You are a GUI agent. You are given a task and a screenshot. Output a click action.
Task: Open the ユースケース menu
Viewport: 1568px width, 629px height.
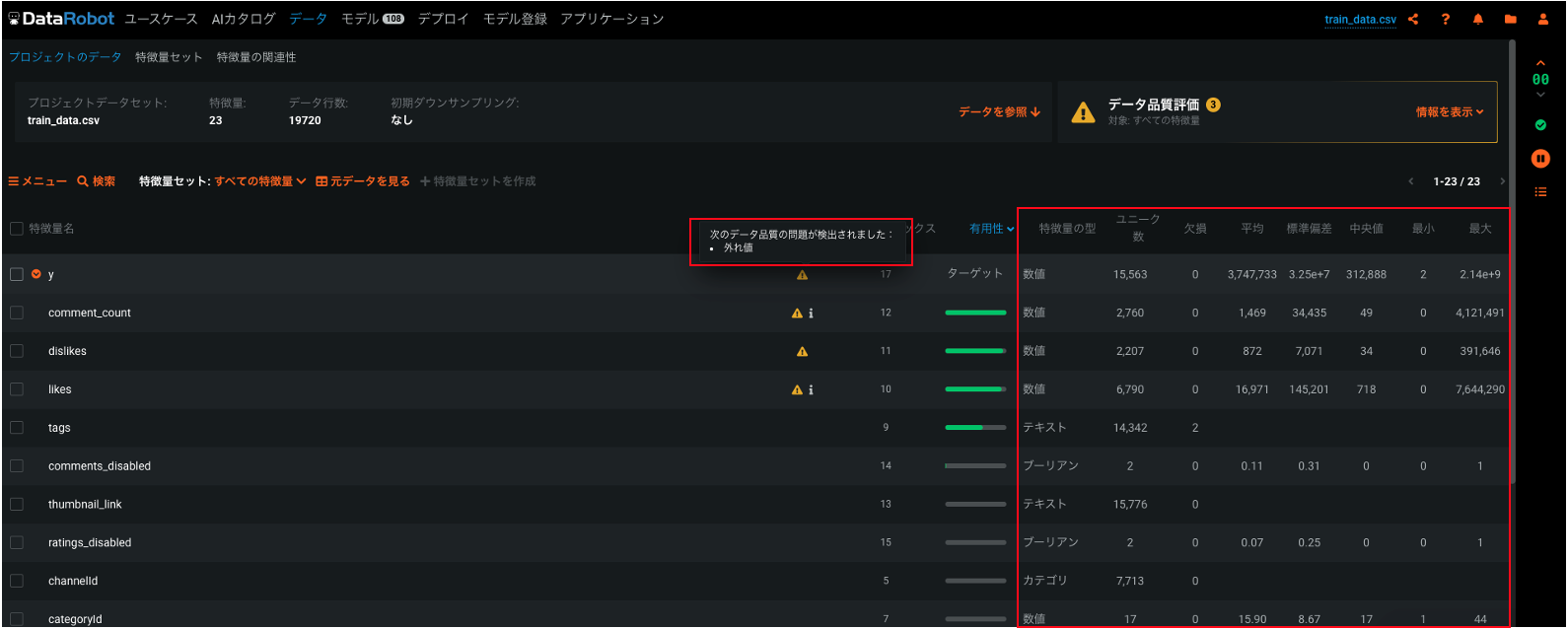coord(161,19)
